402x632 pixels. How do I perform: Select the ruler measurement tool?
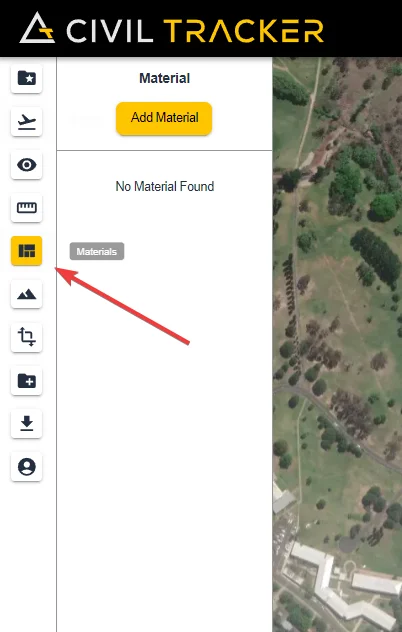27,208
